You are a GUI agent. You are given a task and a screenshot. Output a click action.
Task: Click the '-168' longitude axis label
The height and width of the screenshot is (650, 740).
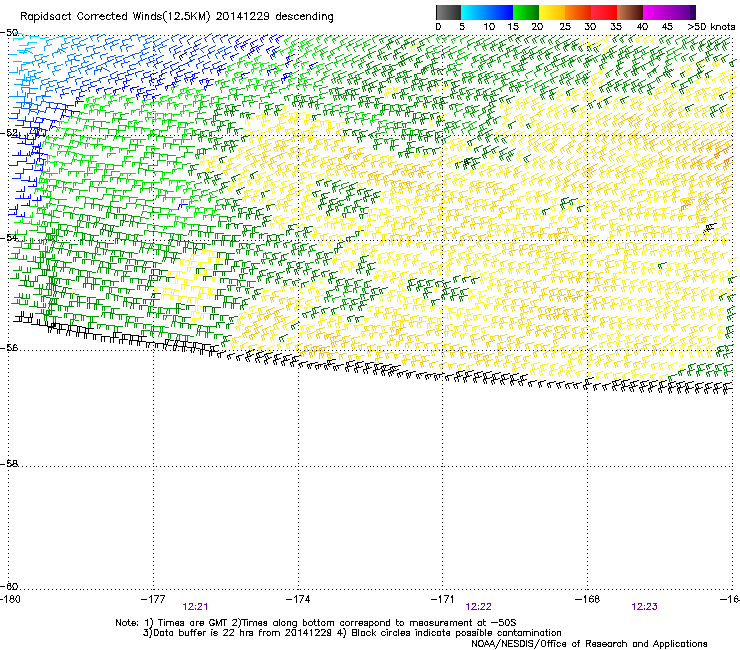588,599
